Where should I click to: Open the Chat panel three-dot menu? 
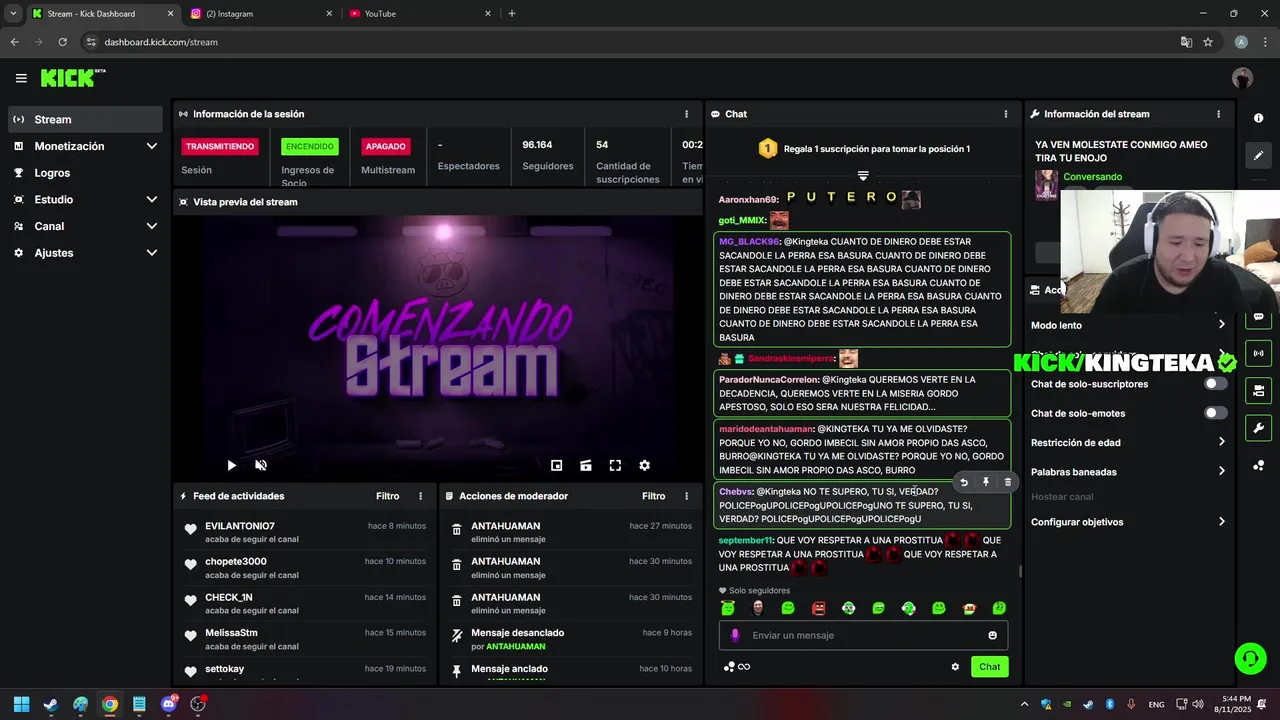click(1006, 114)
